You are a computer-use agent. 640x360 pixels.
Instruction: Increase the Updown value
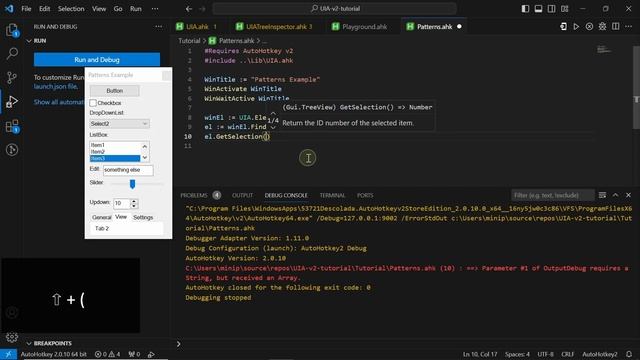134,200
